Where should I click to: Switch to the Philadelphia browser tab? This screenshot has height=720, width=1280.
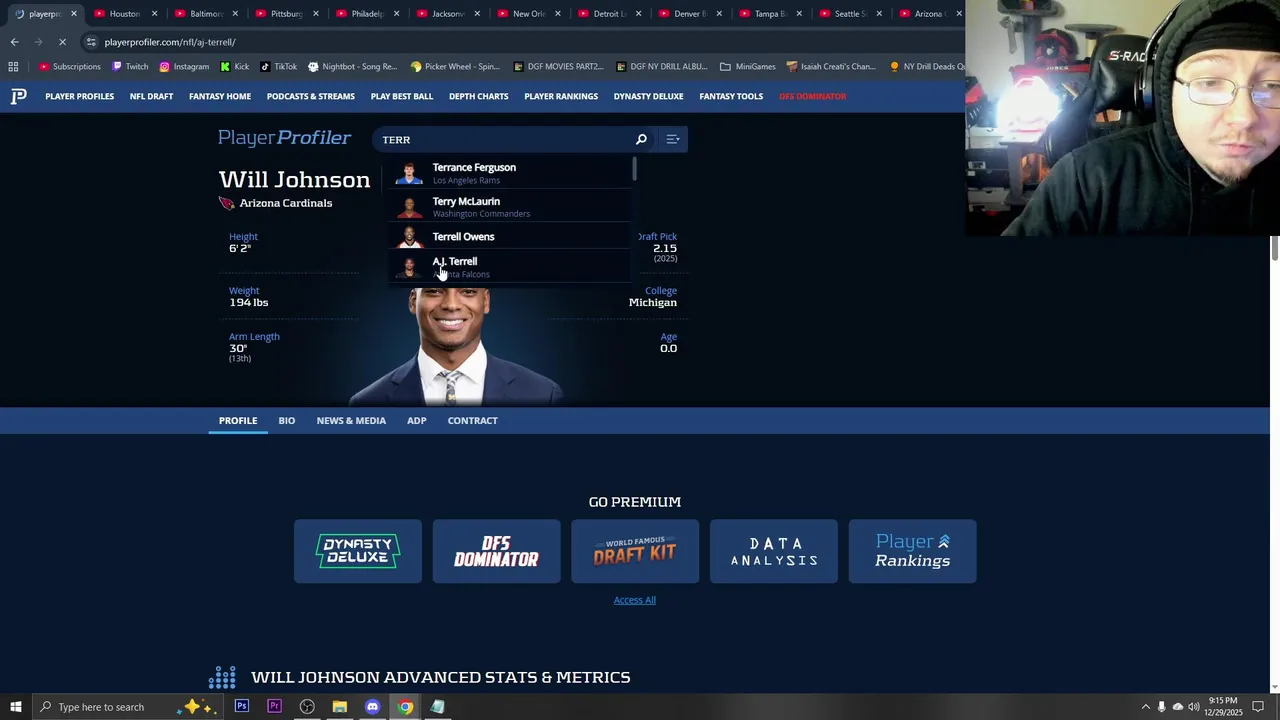pyautogui.click(x=367, y=14)
